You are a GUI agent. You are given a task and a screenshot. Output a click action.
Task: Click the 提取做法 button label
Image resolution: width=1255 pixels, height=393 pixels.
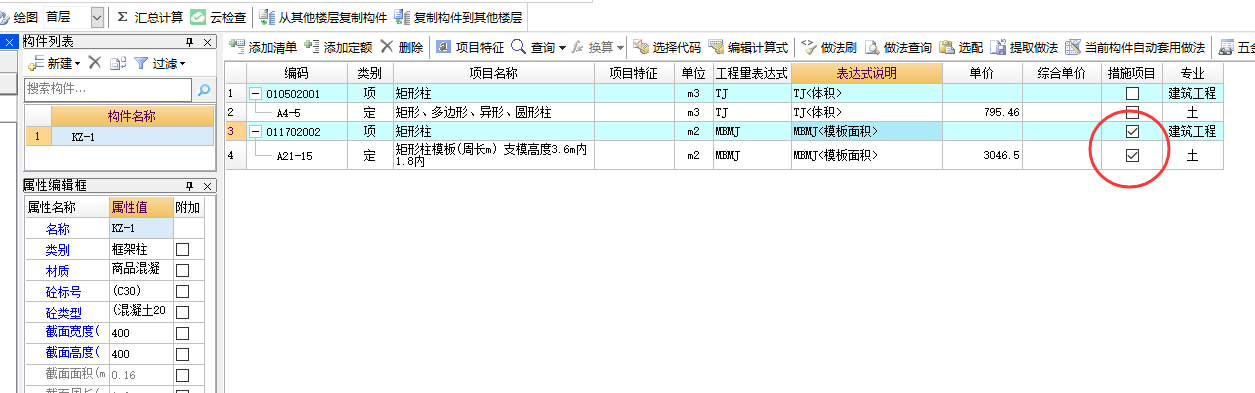tap(1034, 47)
